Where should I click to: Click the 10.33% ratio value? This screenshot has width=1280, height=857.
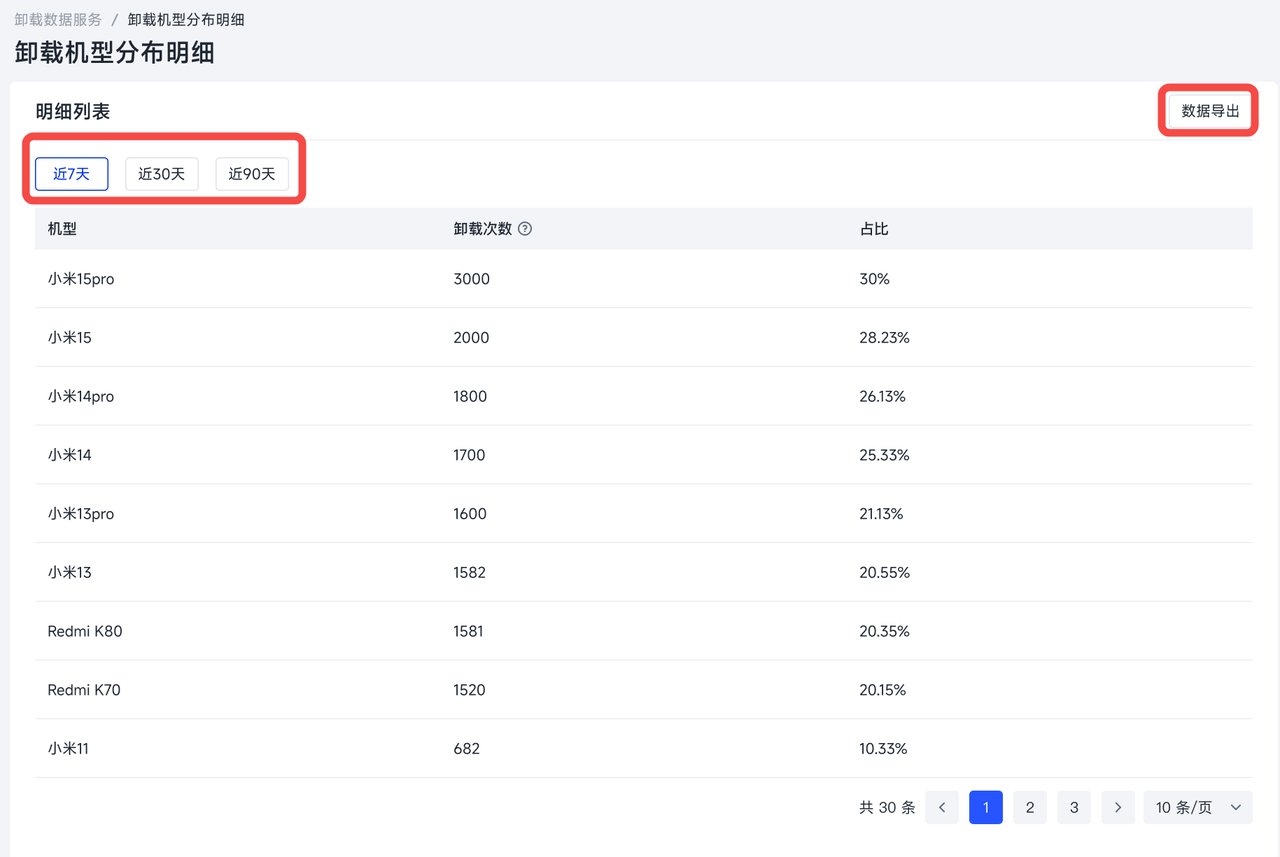884,749
